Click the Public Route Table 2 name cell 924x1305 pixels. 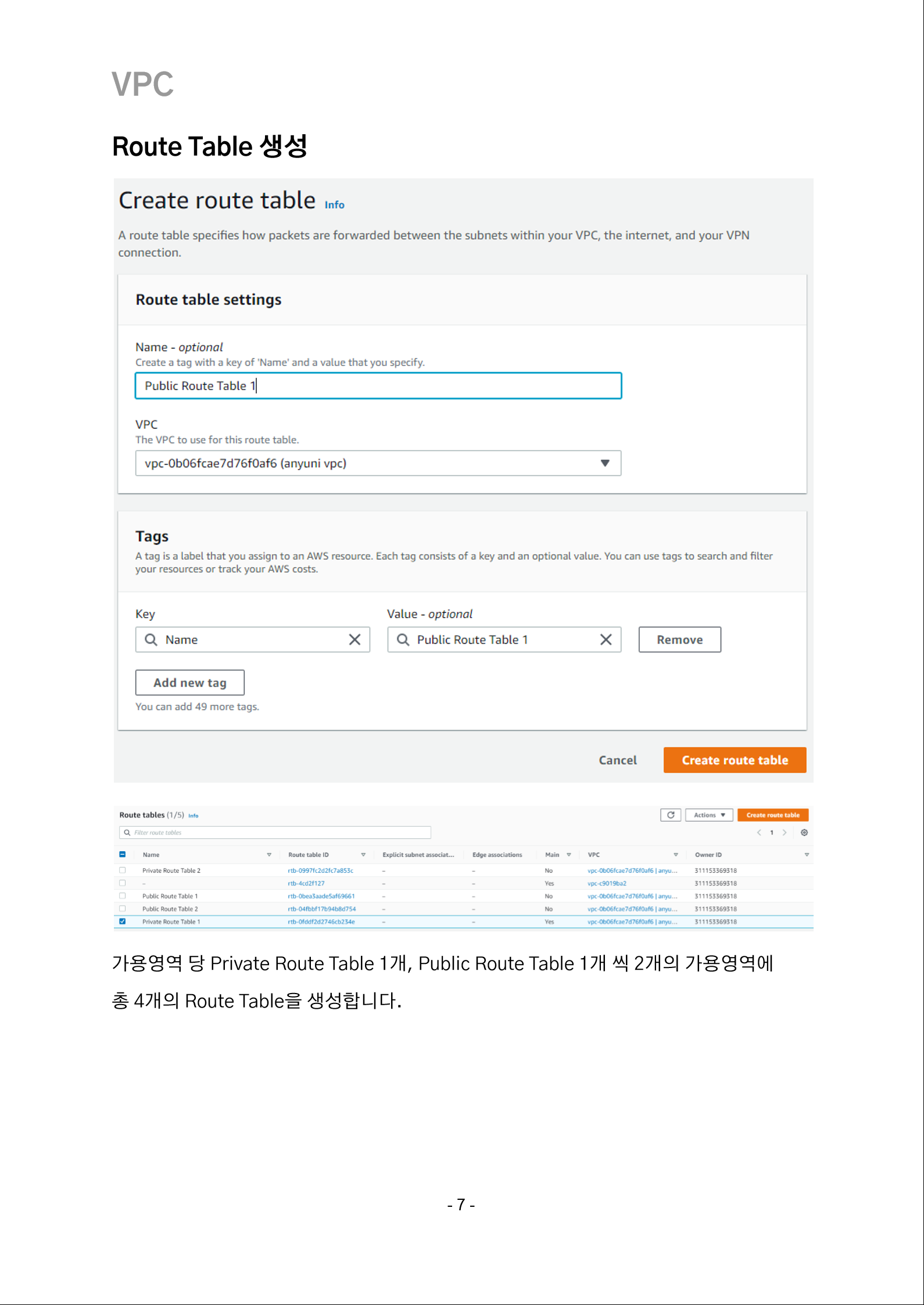point(170,909)
